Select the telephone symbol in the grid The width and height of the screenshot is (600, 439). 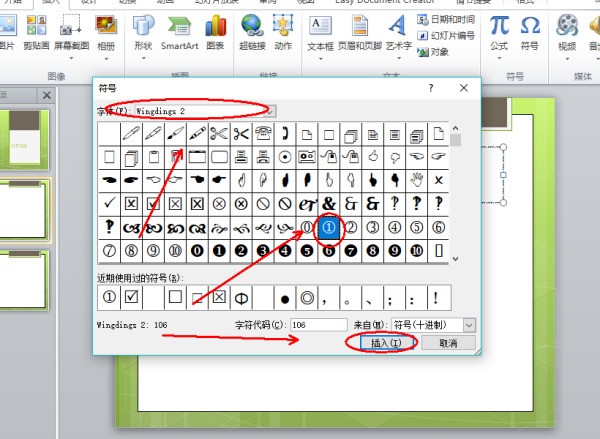tap(263, 134)
